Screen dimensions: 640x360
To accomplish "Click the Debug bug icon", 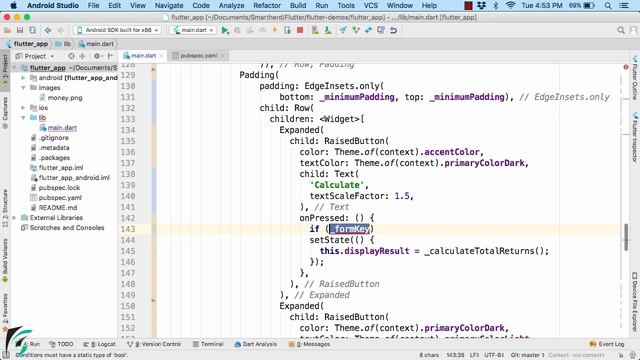I will [x=237, y=30].
